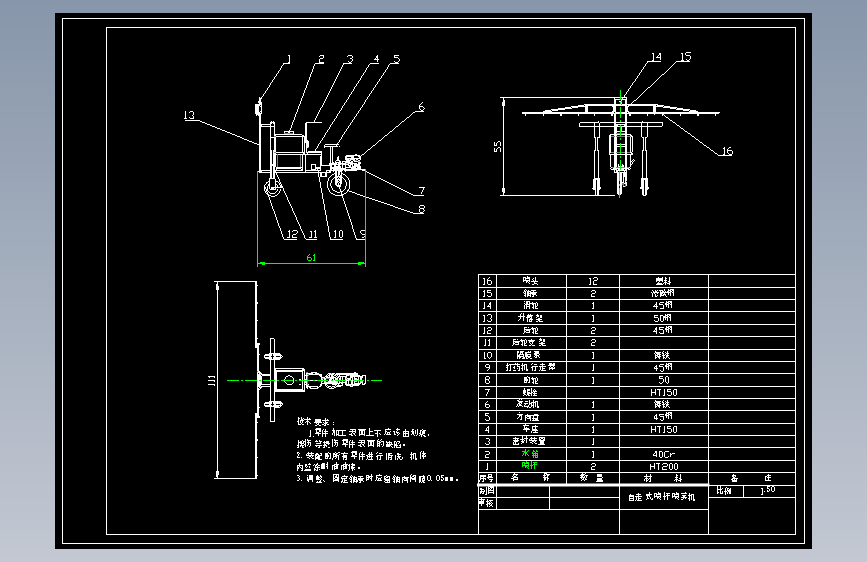Screen dimensions: 867x562
Task: Click the 材料 column header
Action: click(x=663, y=478)
